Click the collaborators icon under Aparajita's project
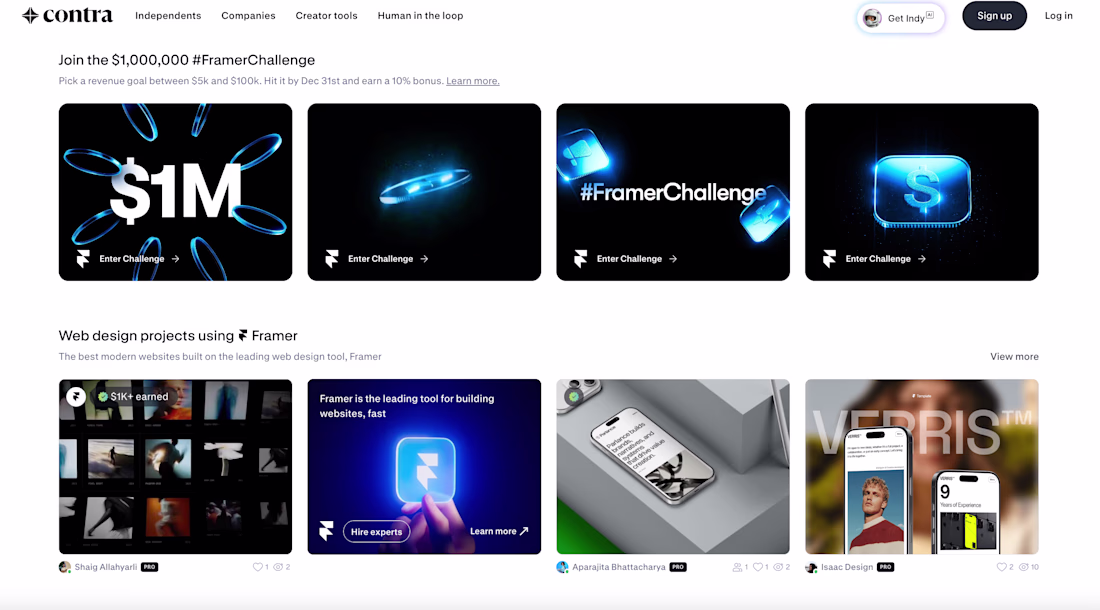The width and height of the screenshot is (1100, 610). point(737,567)
